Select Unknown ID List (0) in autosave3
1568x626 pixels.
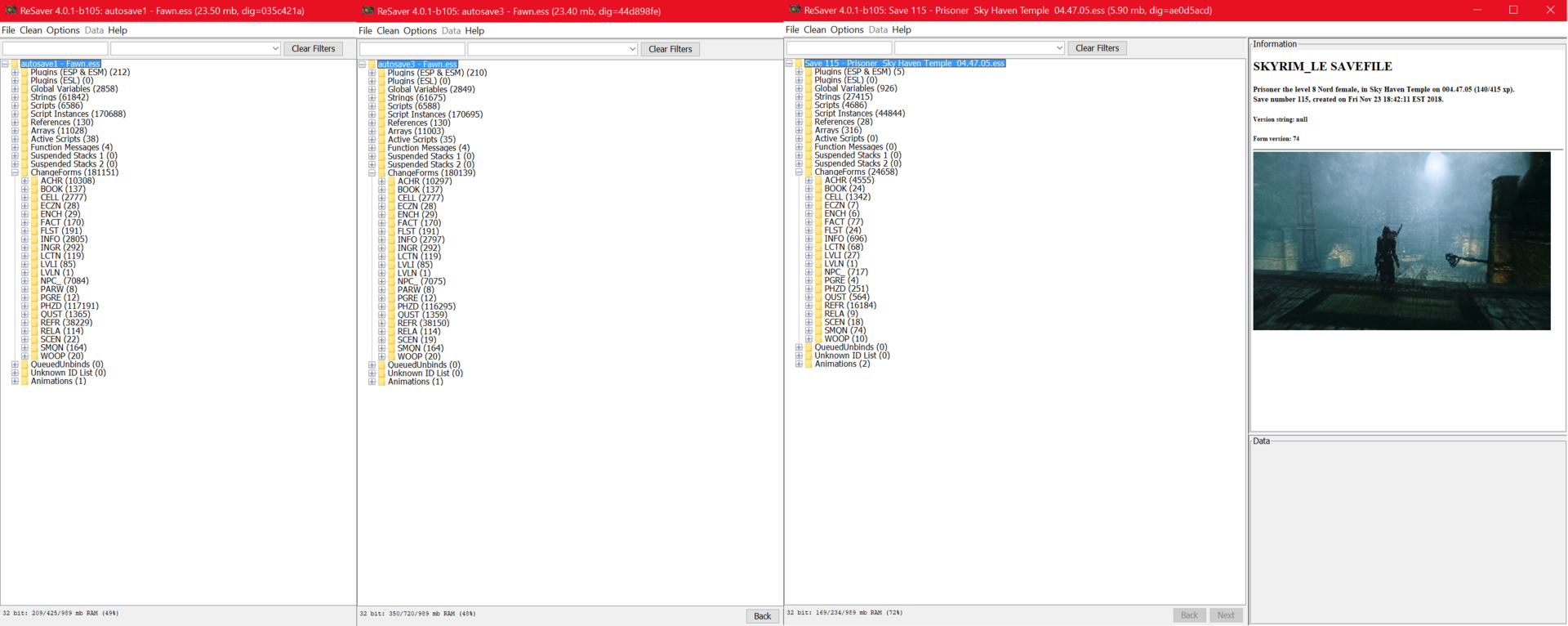click(x=425, y=373)
